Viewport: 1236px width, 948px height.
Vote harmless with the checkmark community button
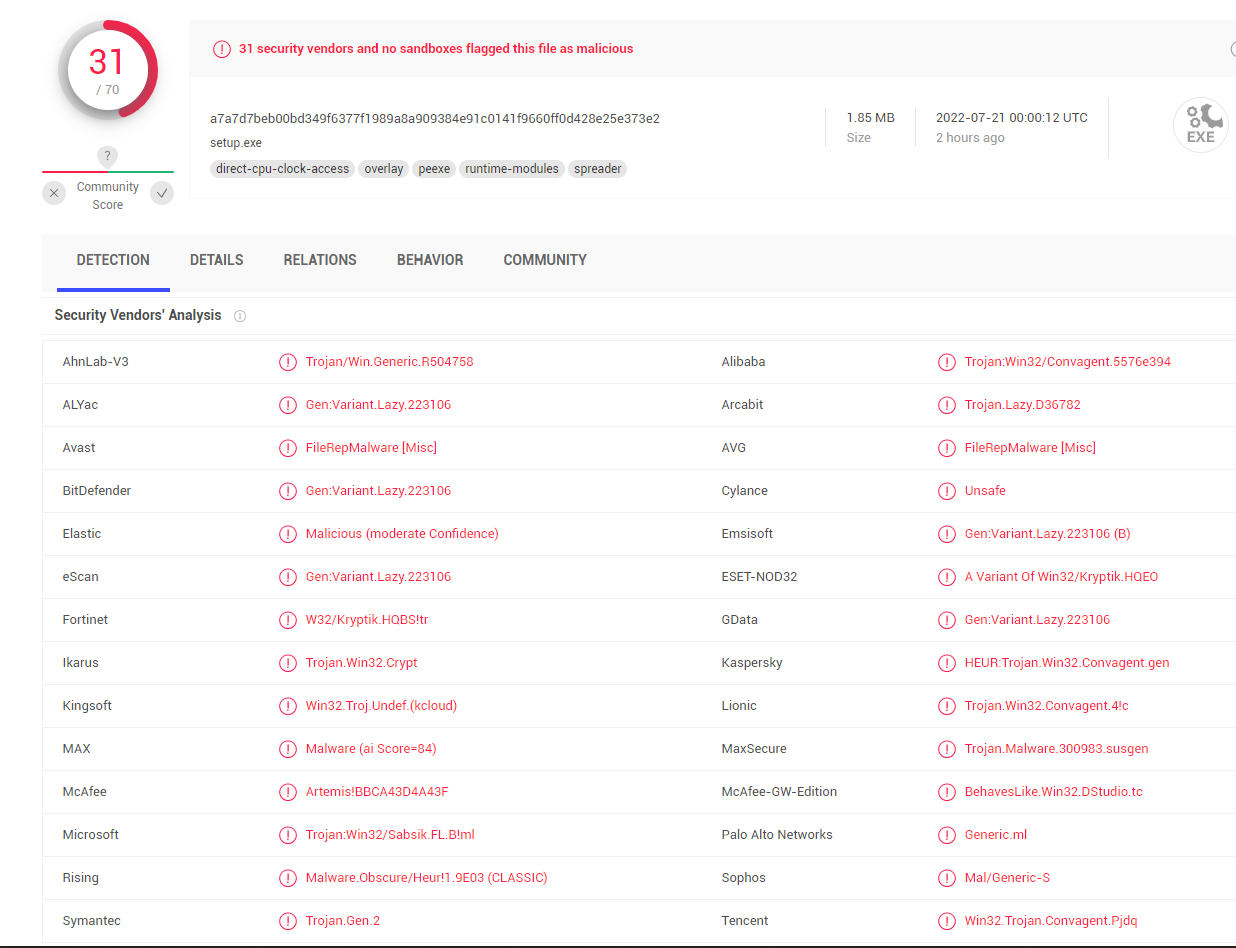point(162,194)
